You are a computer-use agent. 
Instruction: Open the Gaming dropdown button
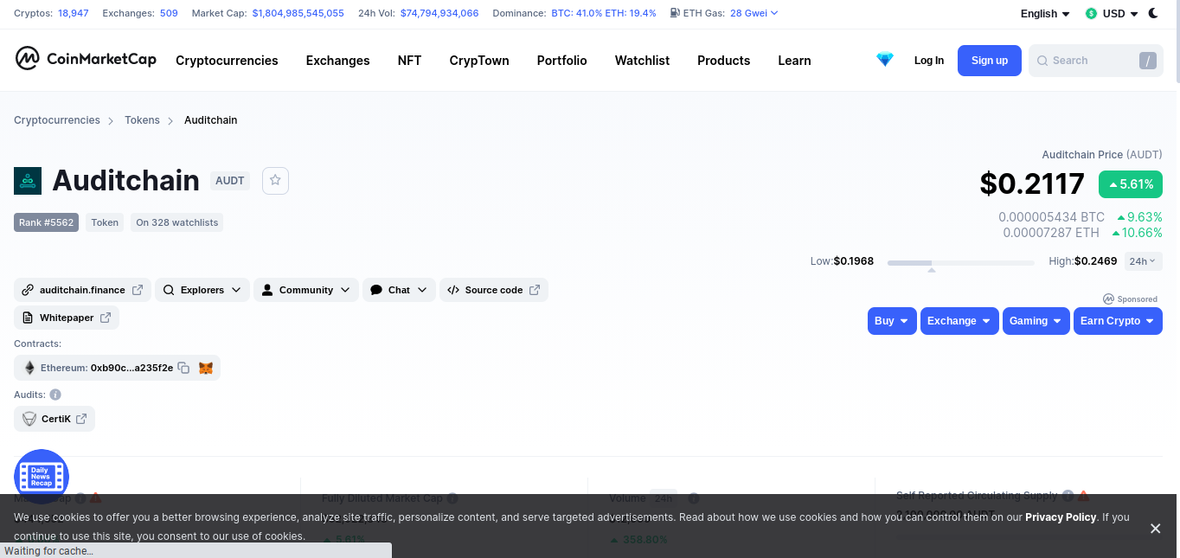coord(1036,321)
